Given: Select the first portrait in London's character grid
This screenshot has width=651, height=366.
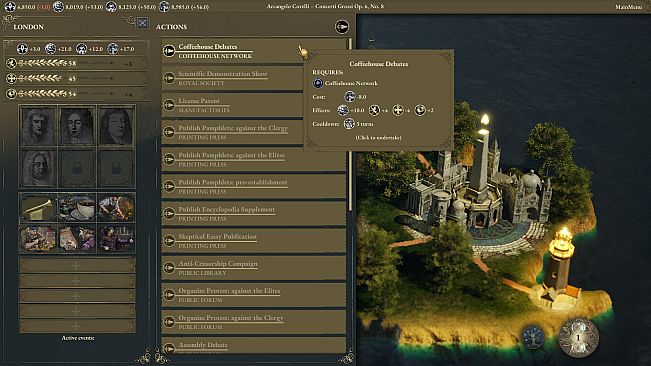Looking at the screenshot, I should [x=37, y=125].
